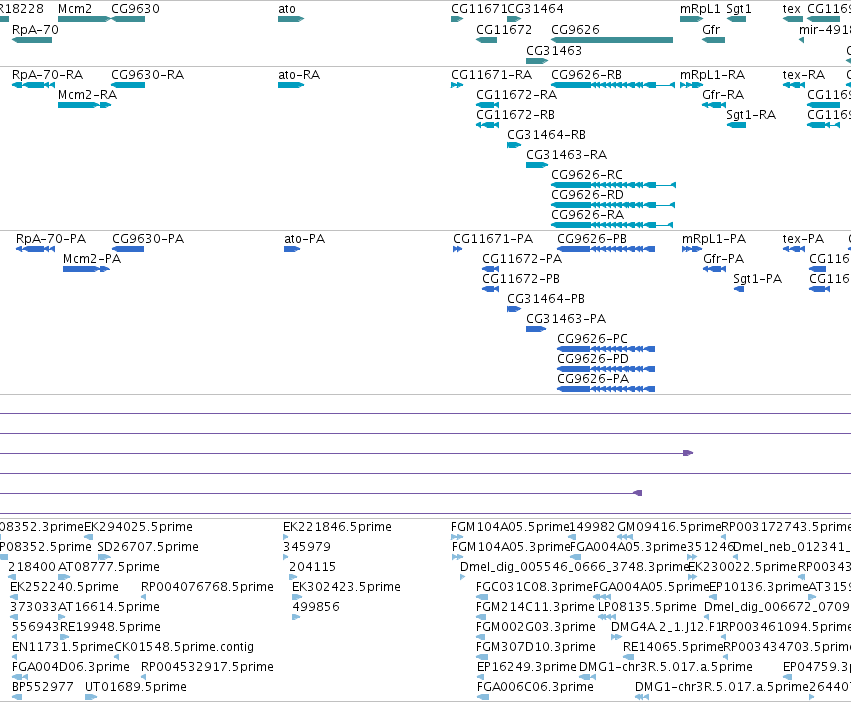Select EST BP552977 label

coord(42,686)
